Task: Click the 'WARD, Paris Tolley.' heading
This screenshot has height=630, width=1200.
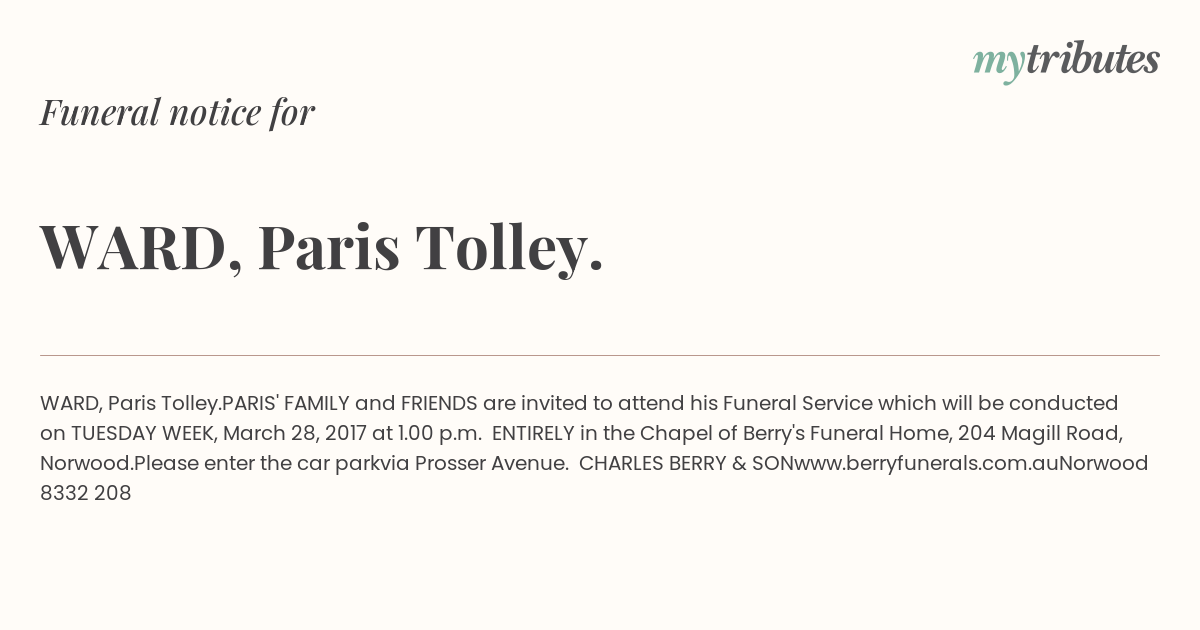Action: click(322, 248)
